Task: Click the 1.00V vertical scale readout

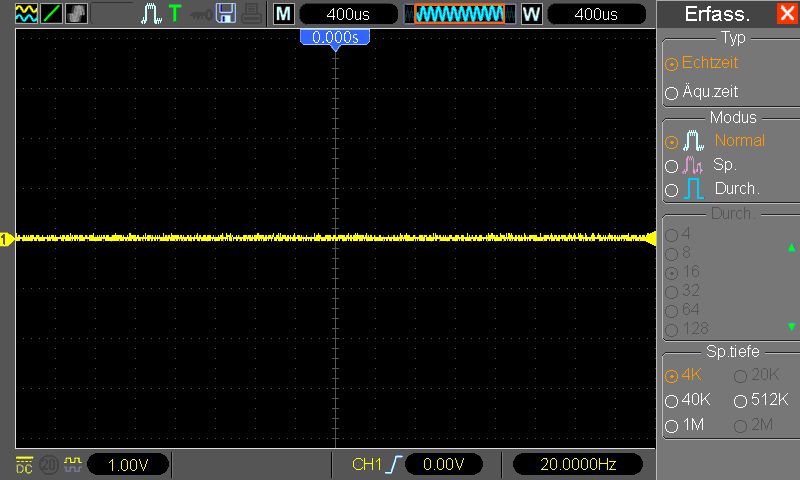Action: tap(127, 464)
